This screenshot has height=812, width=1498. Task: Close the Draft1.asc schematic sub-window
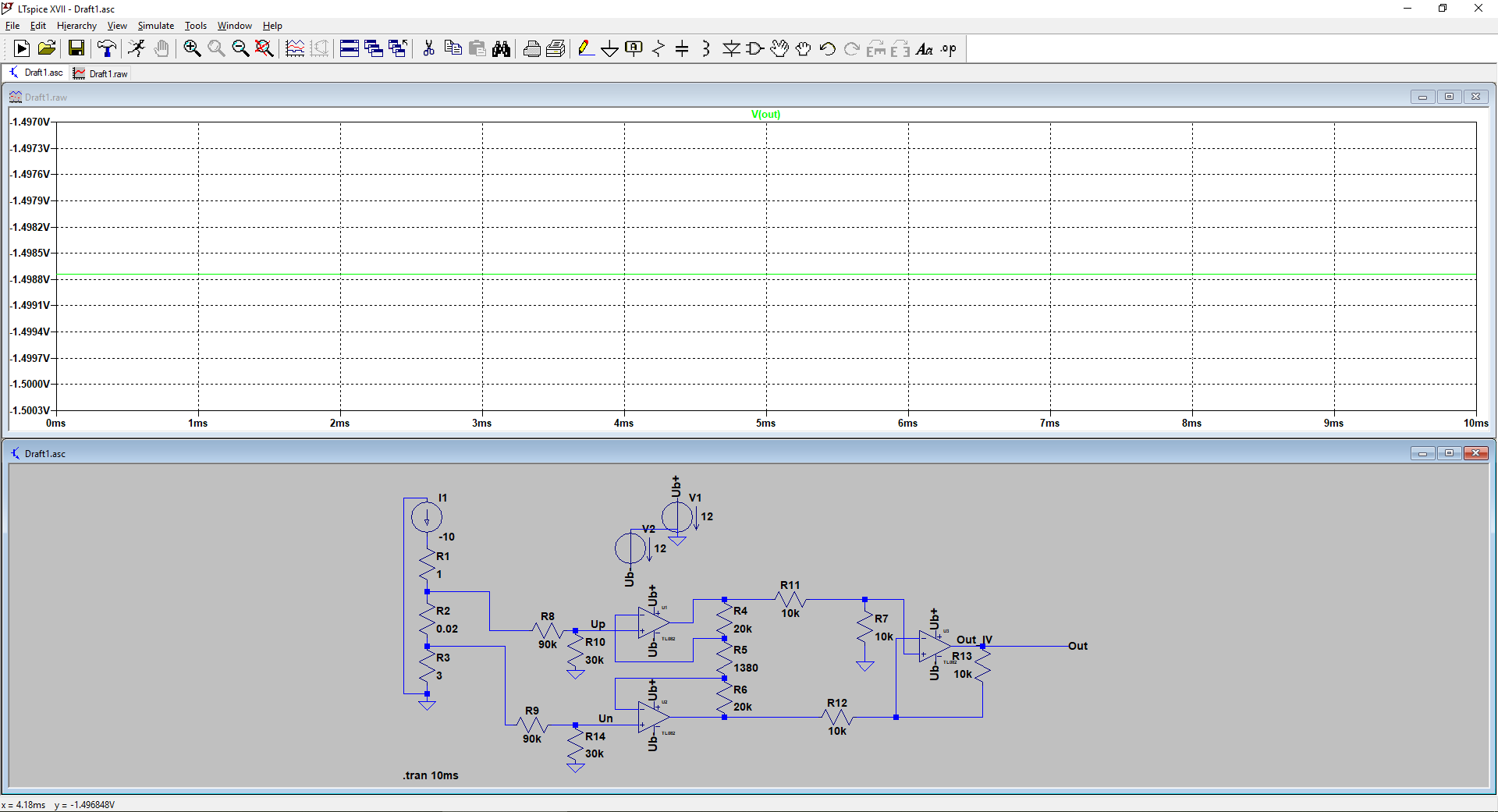pos(1475,453)
